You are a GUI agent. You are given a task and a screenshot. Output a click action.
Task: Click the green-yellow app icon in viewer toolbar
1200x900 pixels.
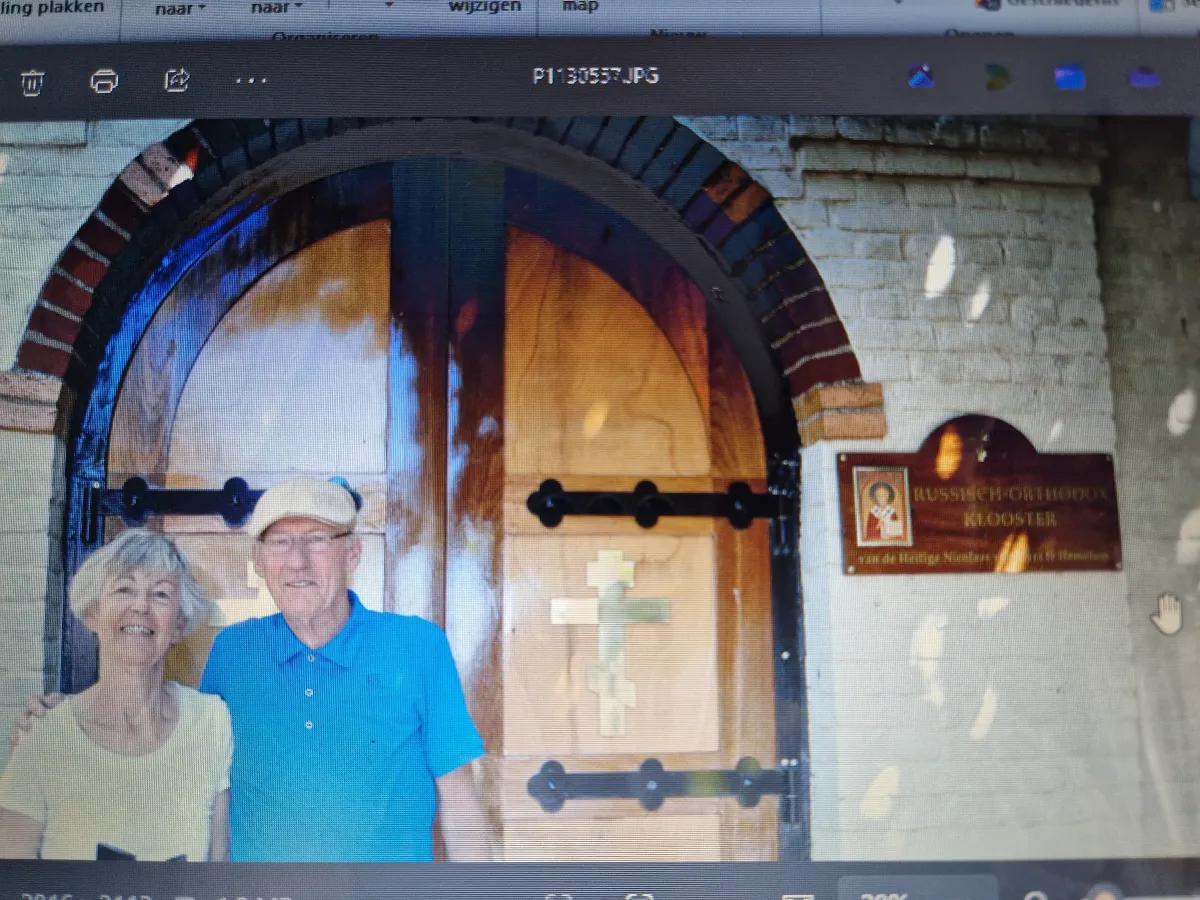(996, 77)
